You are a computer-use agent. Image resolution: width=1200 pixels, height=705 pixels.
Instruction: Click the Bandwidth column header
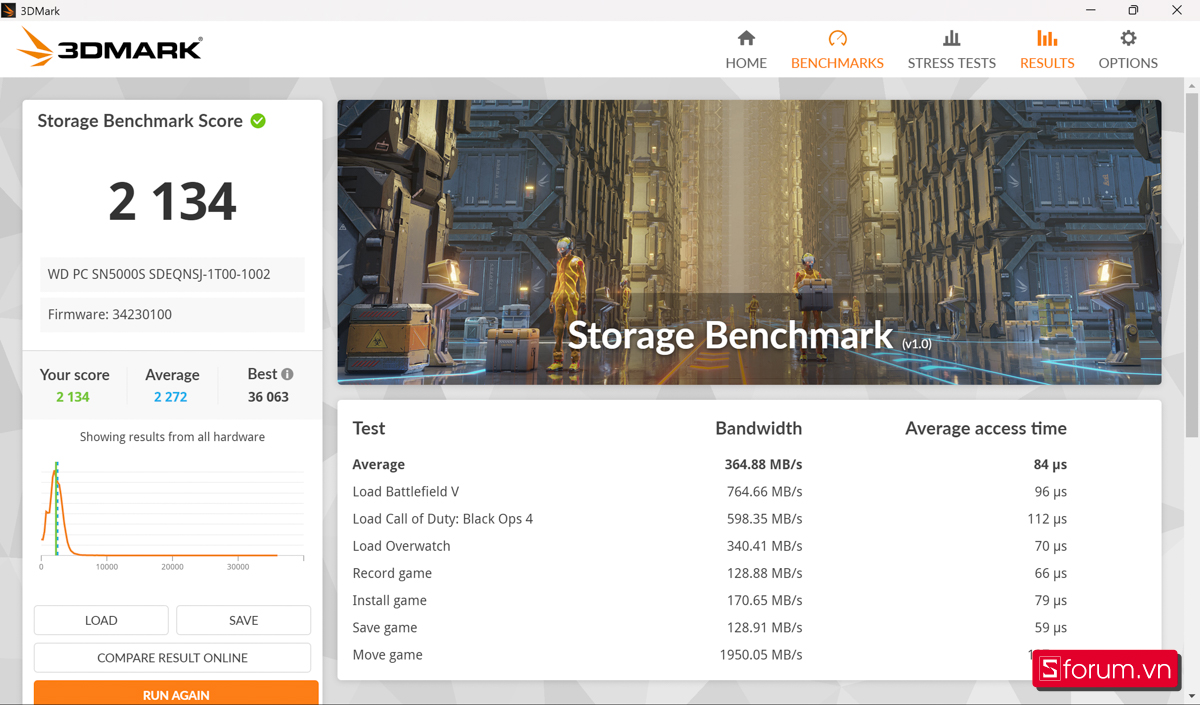point(758,428)
